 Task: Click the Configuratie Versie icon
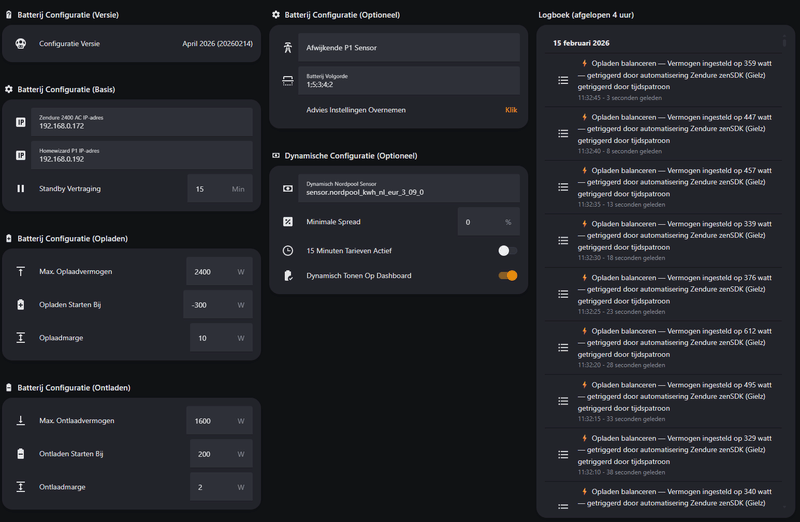[21, 44]
